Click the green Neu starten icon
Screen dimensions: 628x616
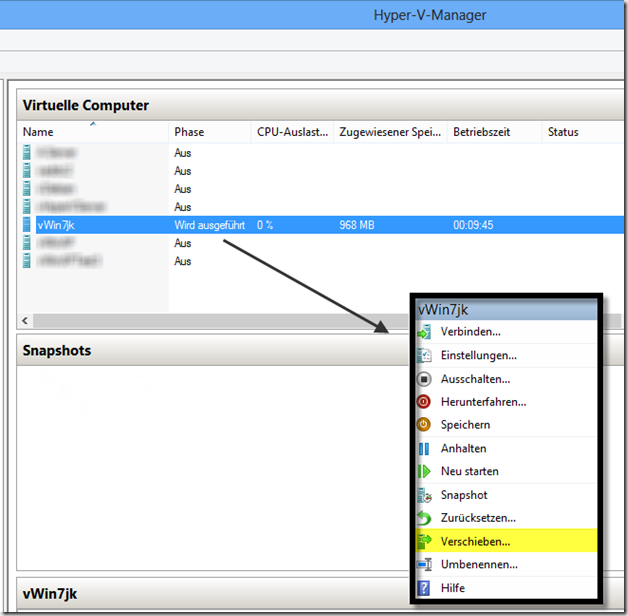click(x=424, y=471)
